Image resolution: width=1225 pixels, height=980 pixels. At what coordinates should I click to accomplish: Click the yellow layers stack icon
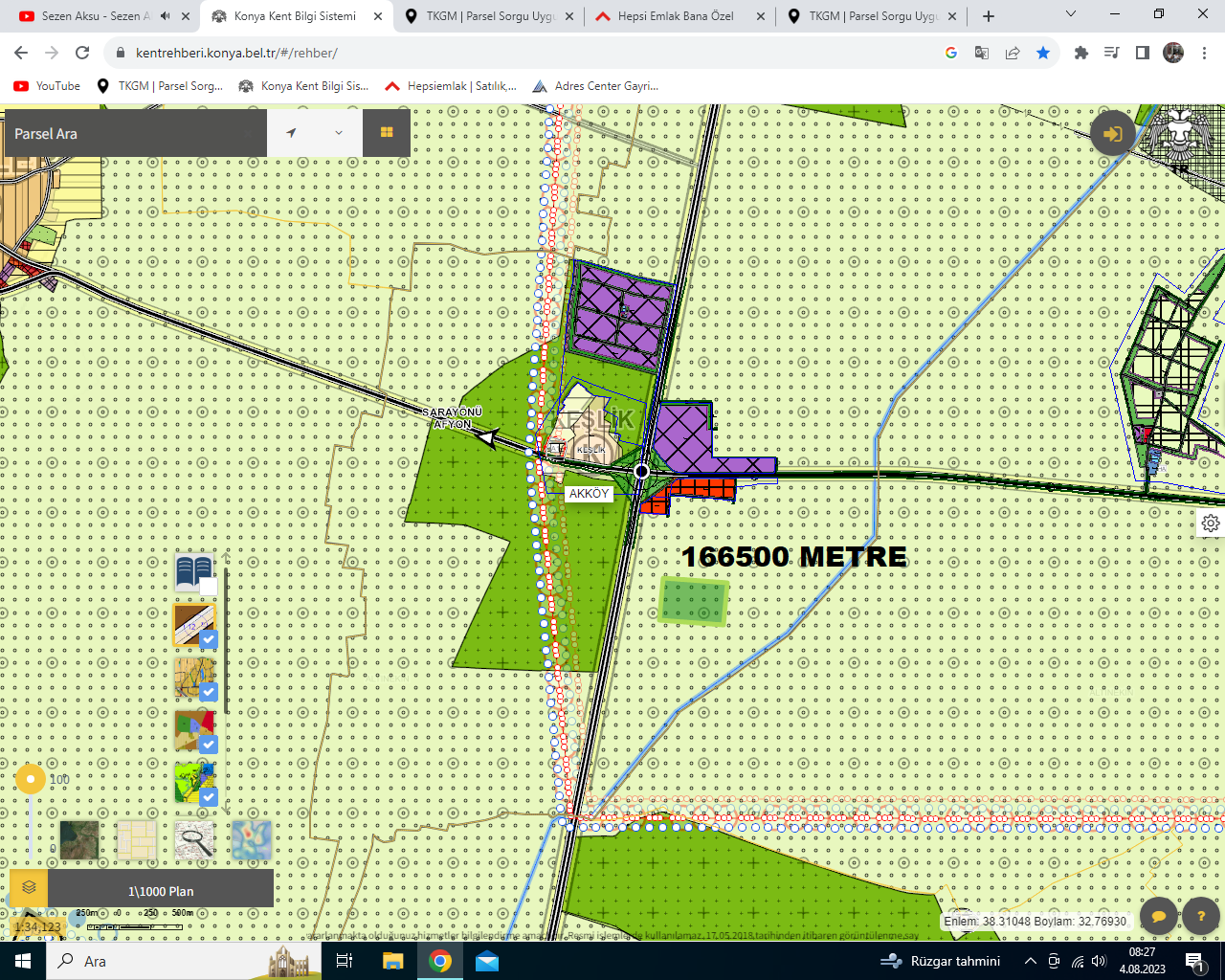click(29, 888)
